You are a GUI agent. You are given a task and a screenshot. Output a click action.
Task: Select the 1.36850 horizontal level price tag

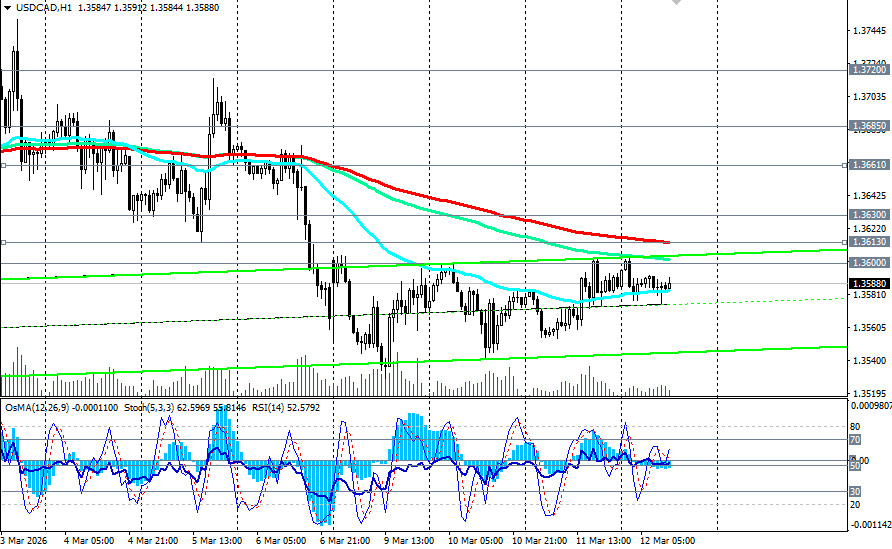[x=869, y=126]
